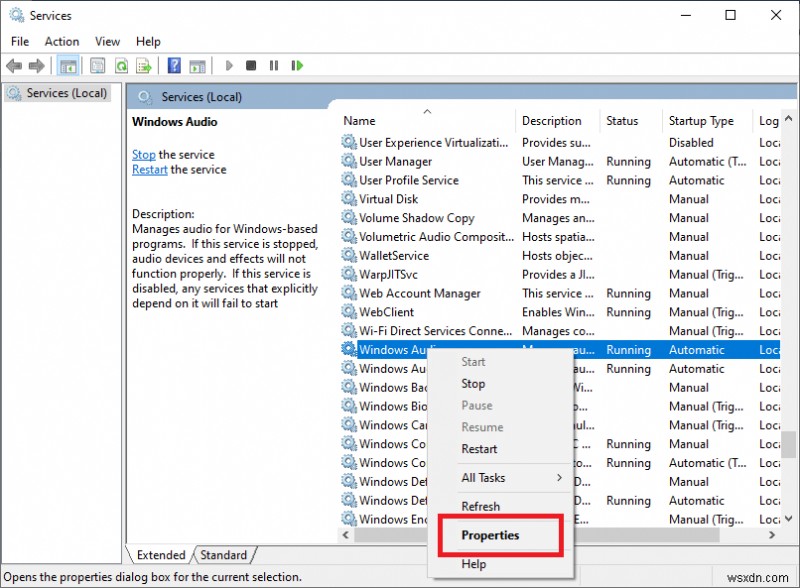This screenshot has width=800, height=588.
Task: Click Running status of WebClient row
Action: pyautogui.click(x=628, y=312)
